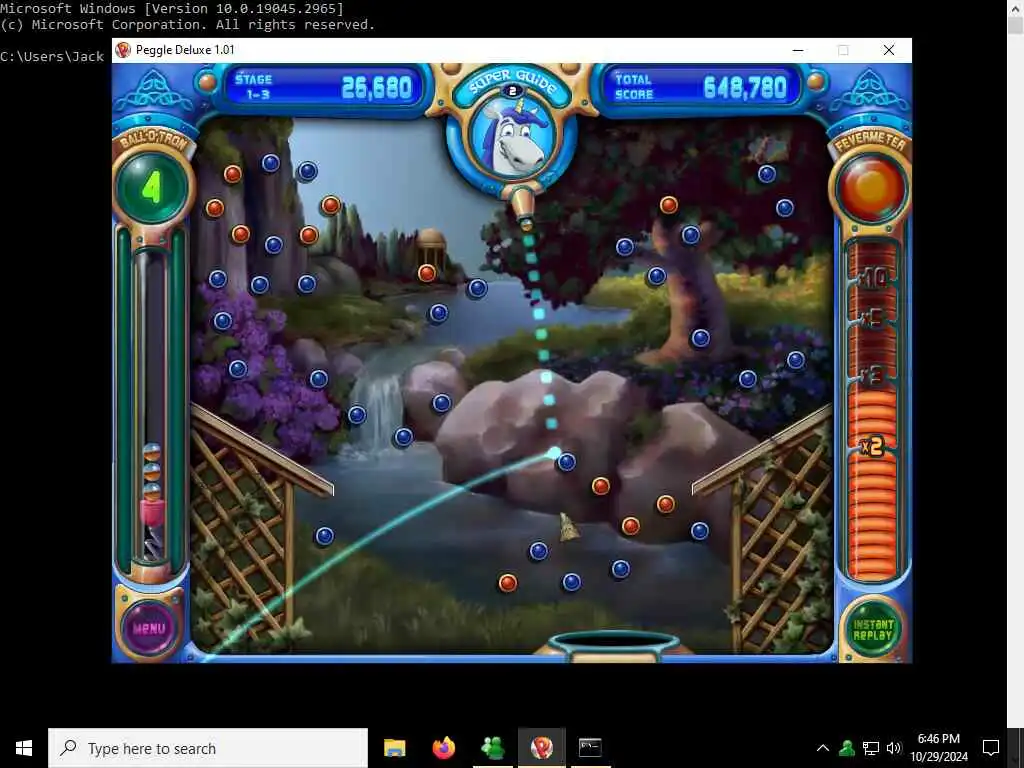This screenshot has height=768, width=1024.
Task: Click the stage score 26,680
Action: [377, 88]
